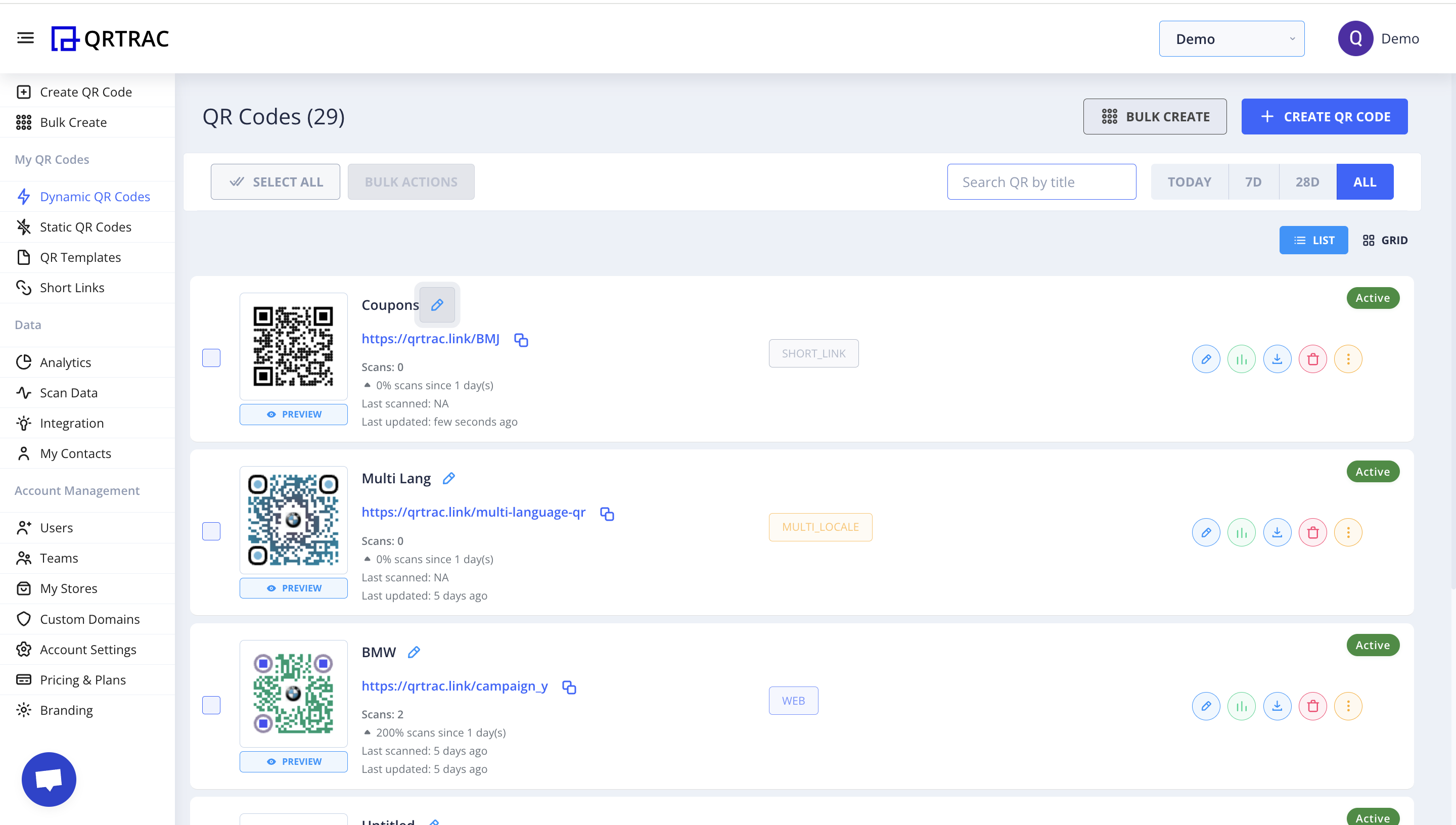This screenshot has height=825, width=1456.
Task: Select the Multi Lang checkbox
Action: [x=211, y=531]
